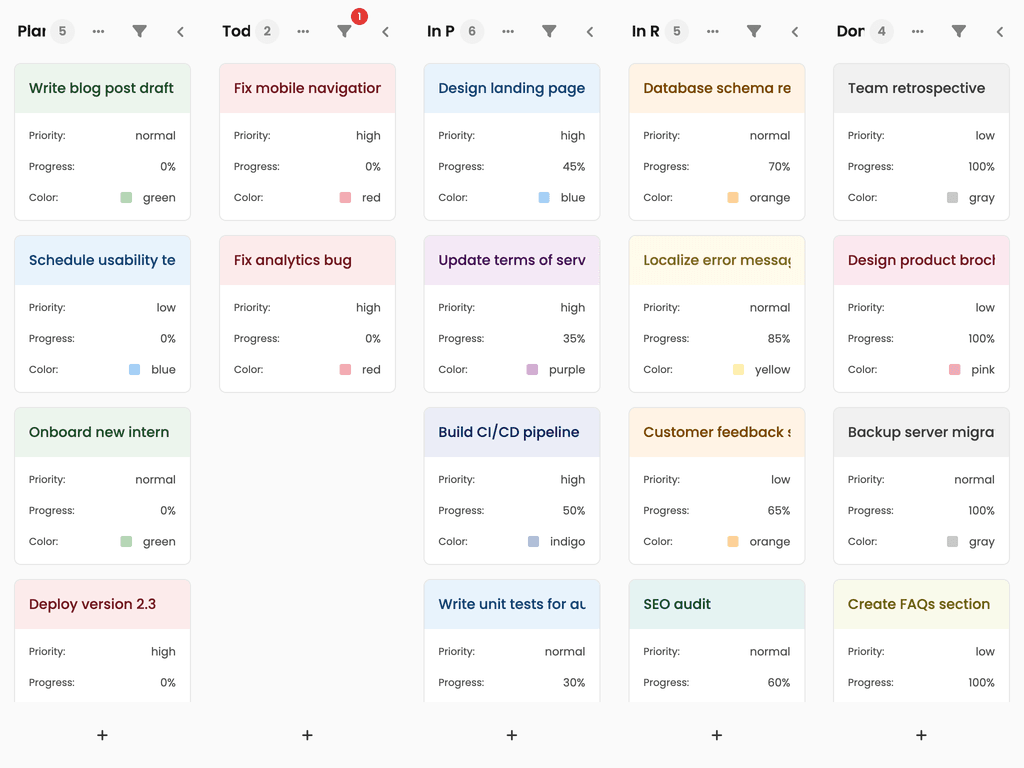Click the 50% progress on Build CI/CD pipeline

[574, 511]
